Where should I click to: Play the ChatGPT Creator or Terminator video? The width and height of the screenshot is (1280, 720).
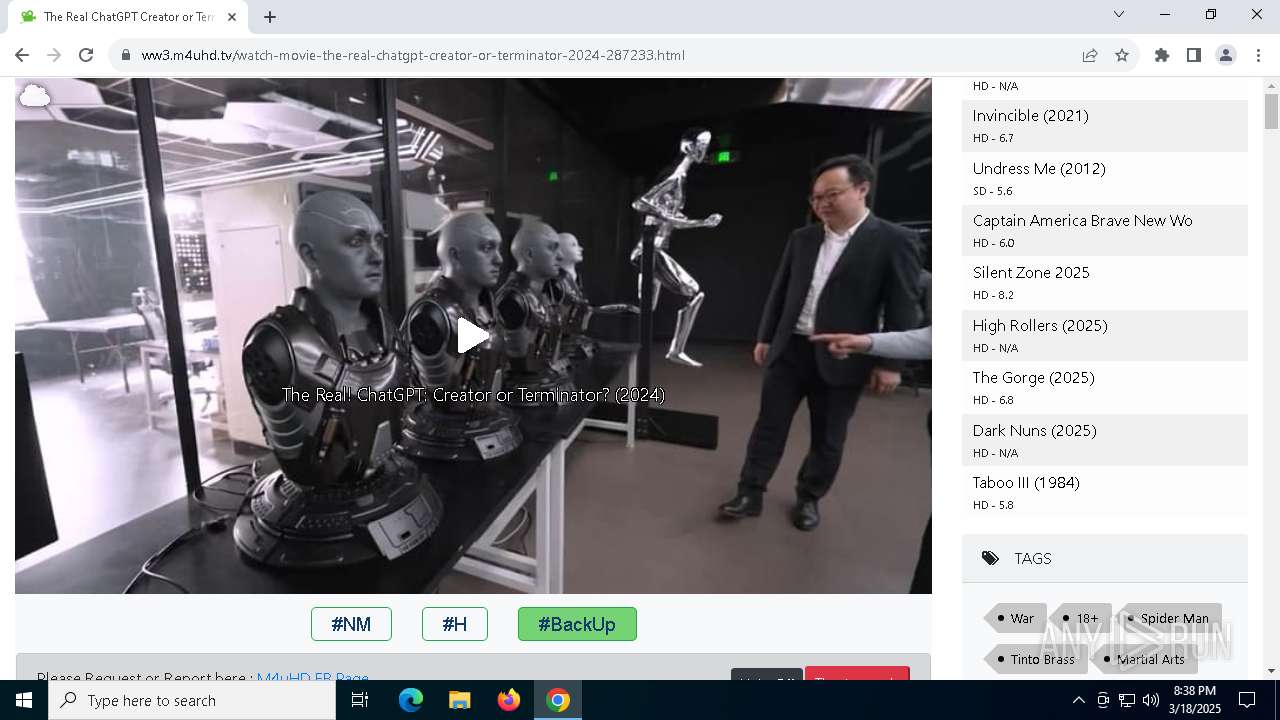click(x=473, y=336)
